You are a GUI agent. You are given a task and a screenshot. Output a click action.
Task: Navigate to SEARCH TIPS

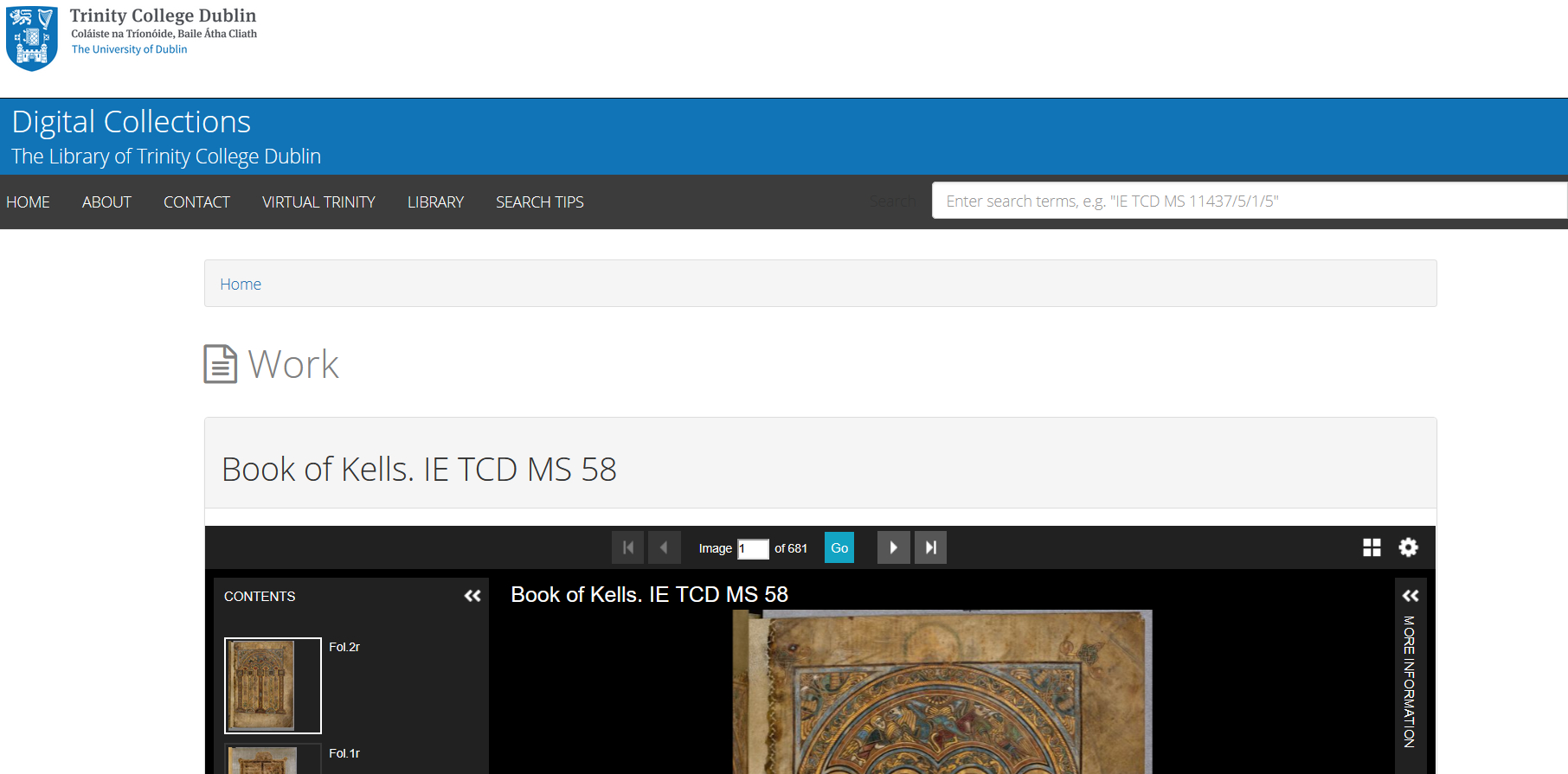(539, 202)
